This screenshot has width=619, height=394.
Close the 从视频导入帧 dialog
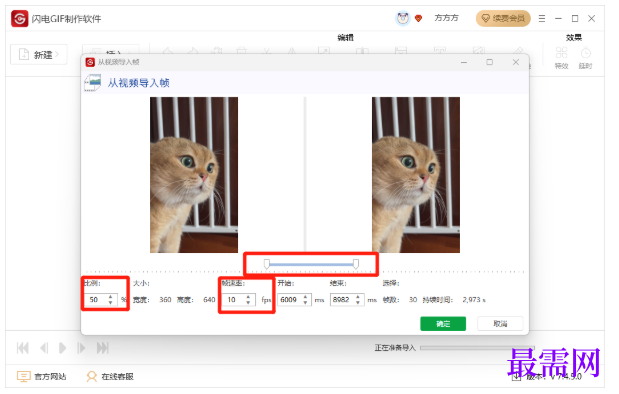pos(516,62)
